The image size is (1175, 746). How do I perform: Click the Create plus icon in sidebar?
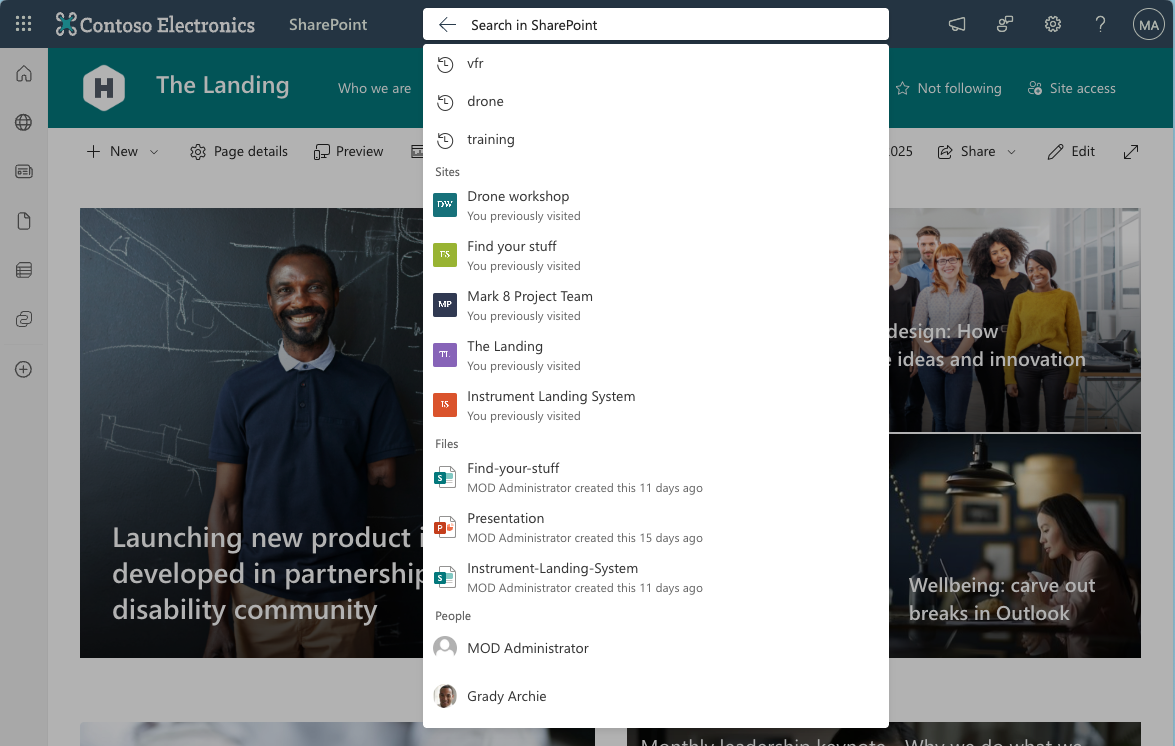[24, 369]
